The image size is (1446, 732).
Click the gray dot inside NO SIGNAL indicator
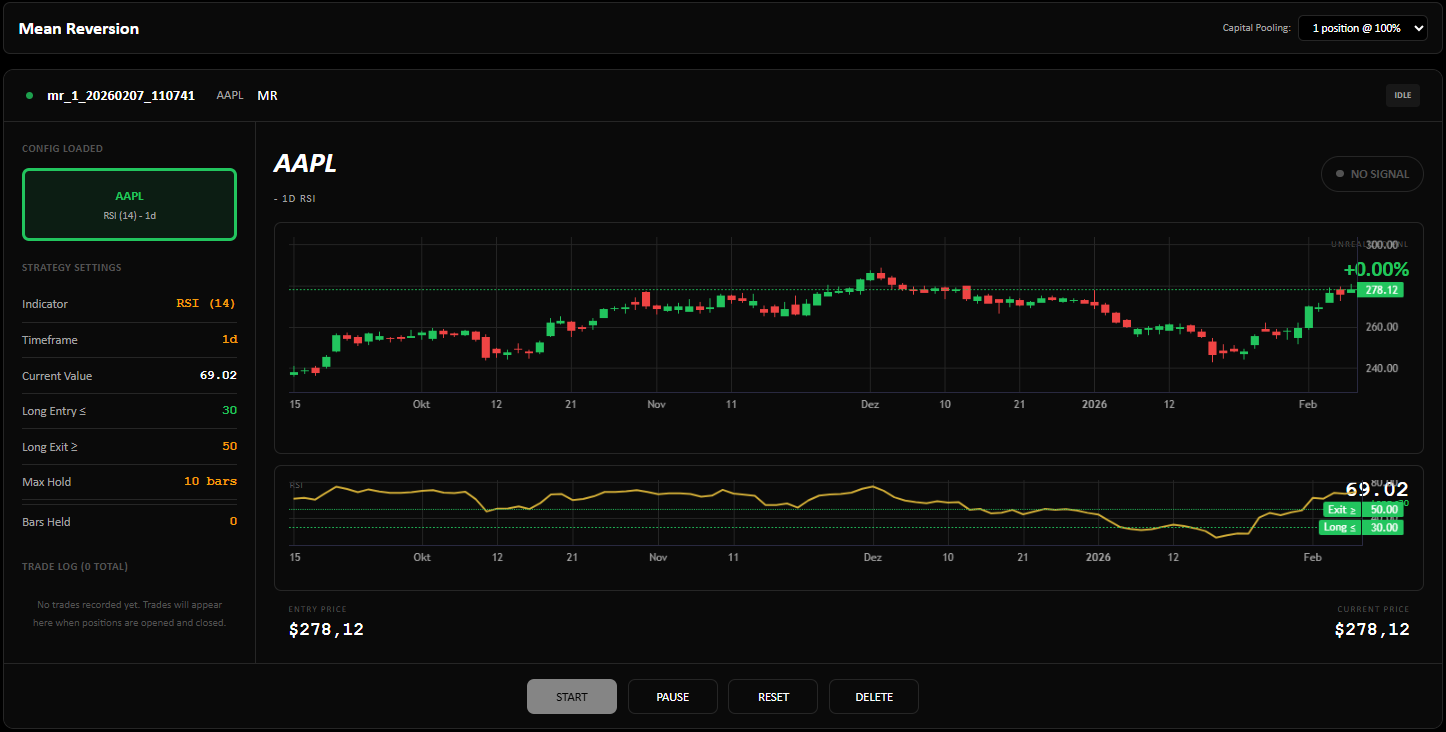[1339, 173]
